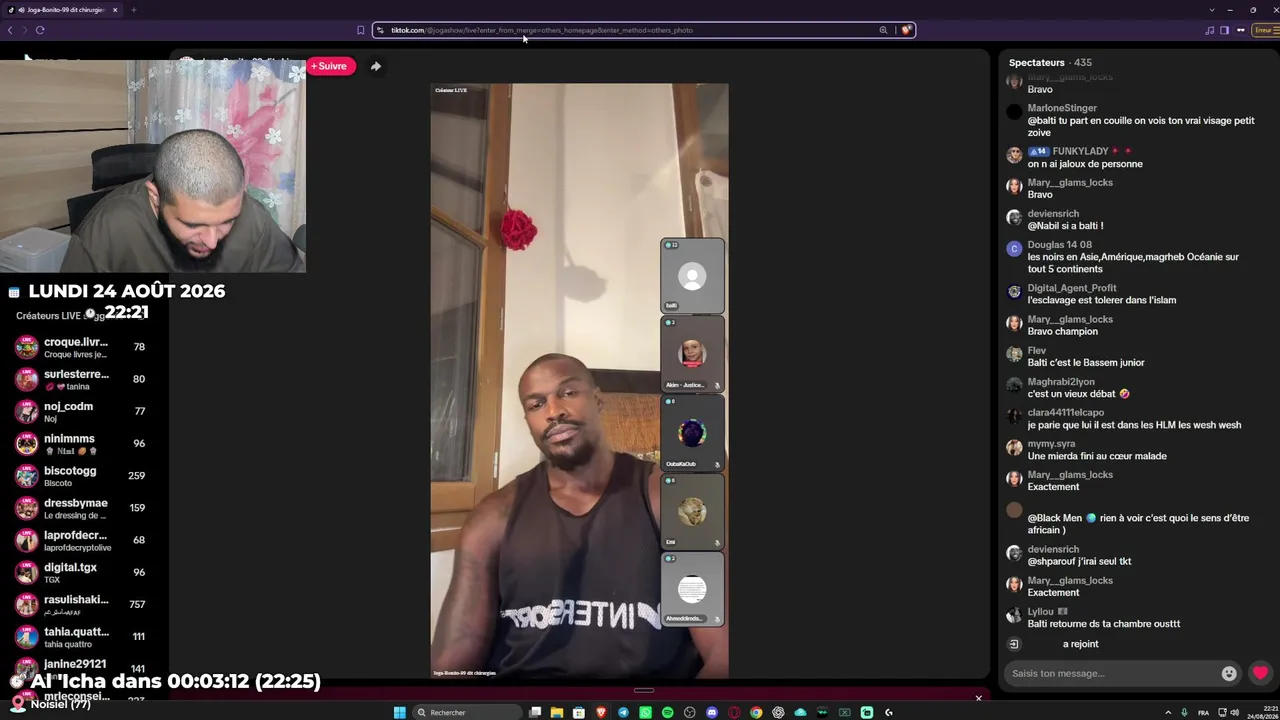This screenshot has height=720, width=1280.
Task: Open the Emi guest tile
Action: 692,512
